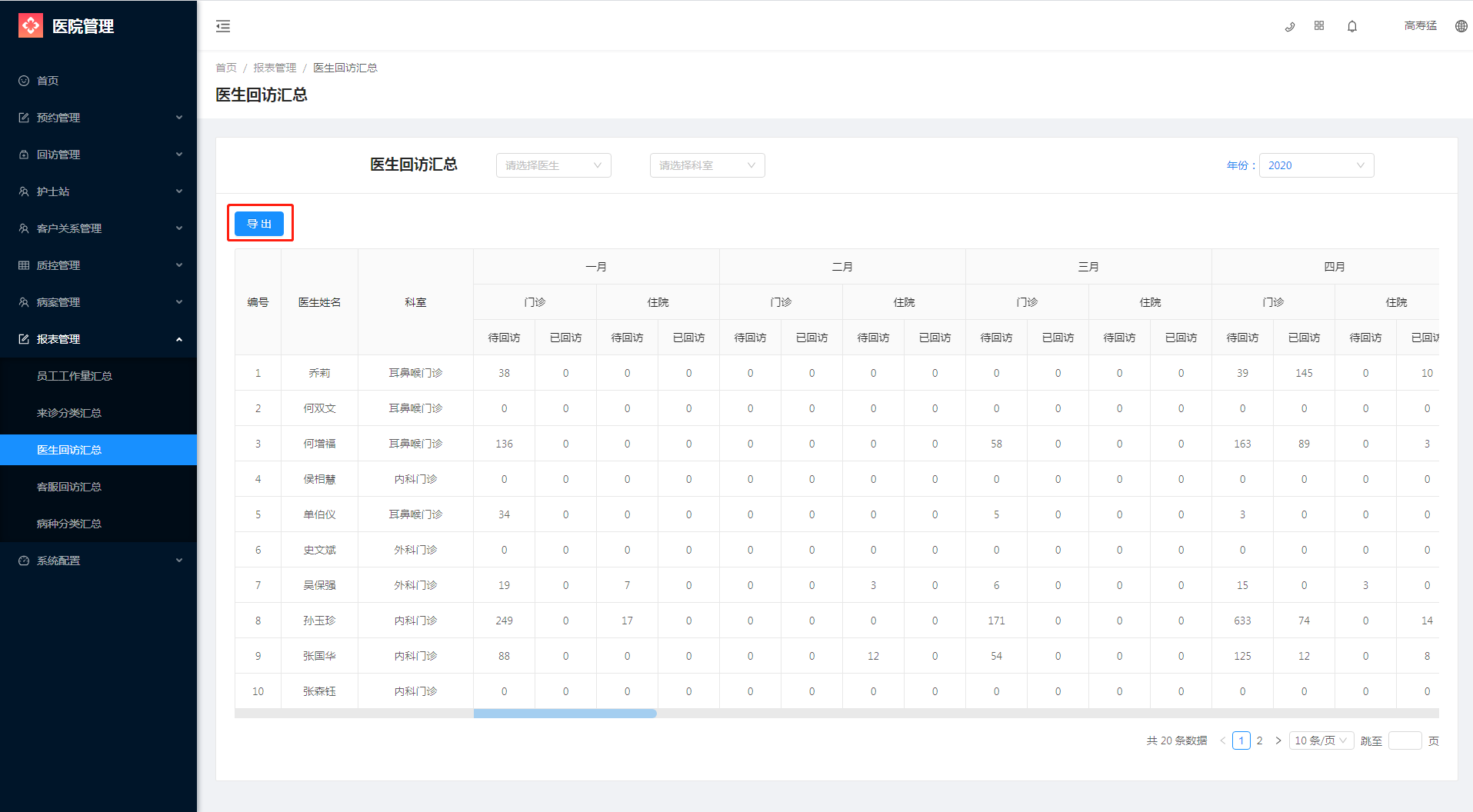Collapse the 报表管理 menu chevron
The image size is (1473, 812).
[179, 339]
